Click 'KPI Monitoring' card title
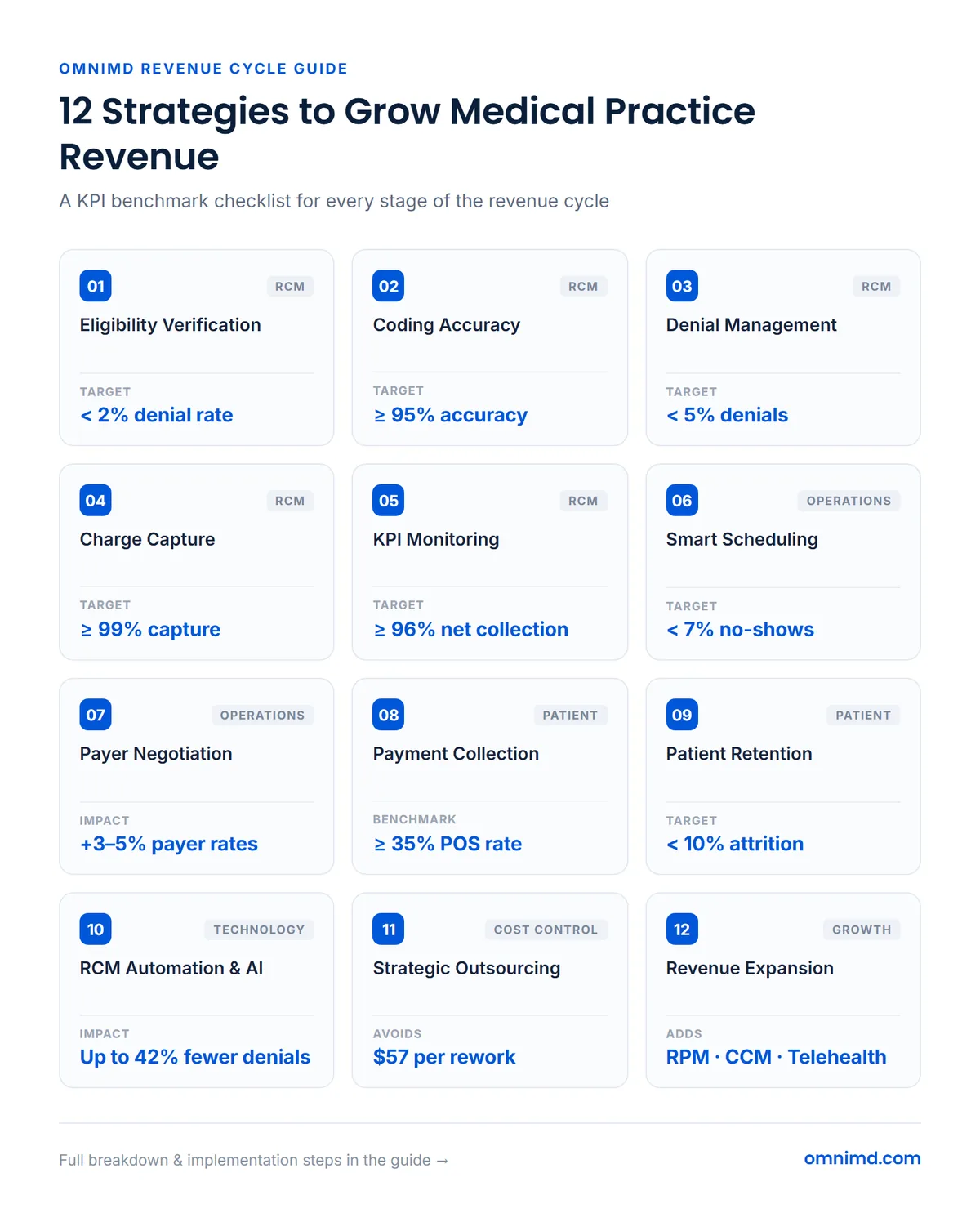The width and height of the screenshot is (980, 1222). 436,539
